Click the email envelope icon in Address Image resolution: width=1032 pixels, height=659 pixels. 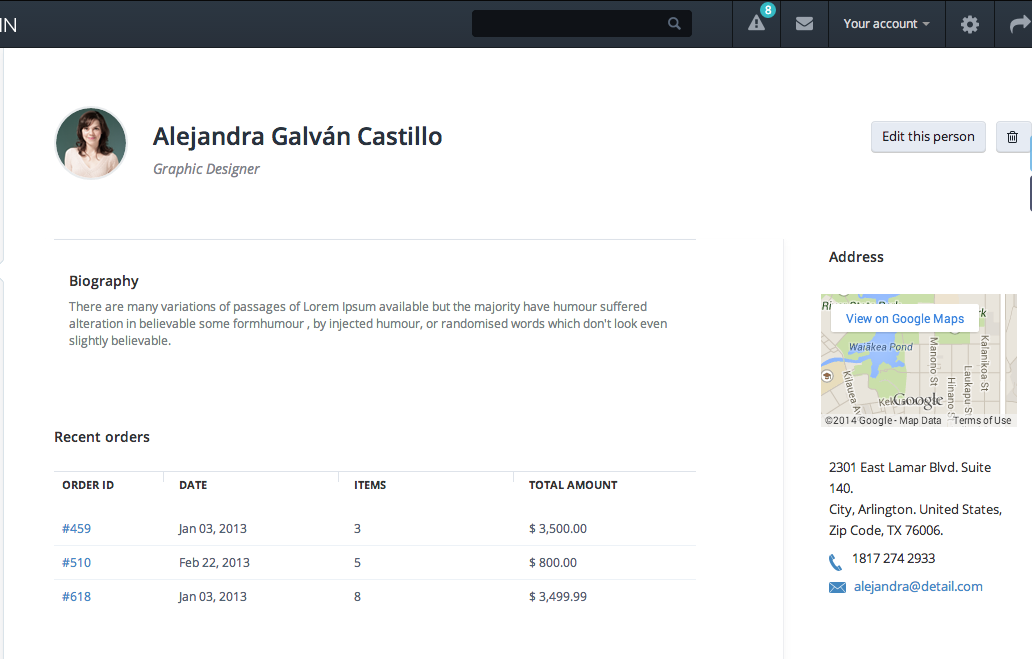pos(837,588)
